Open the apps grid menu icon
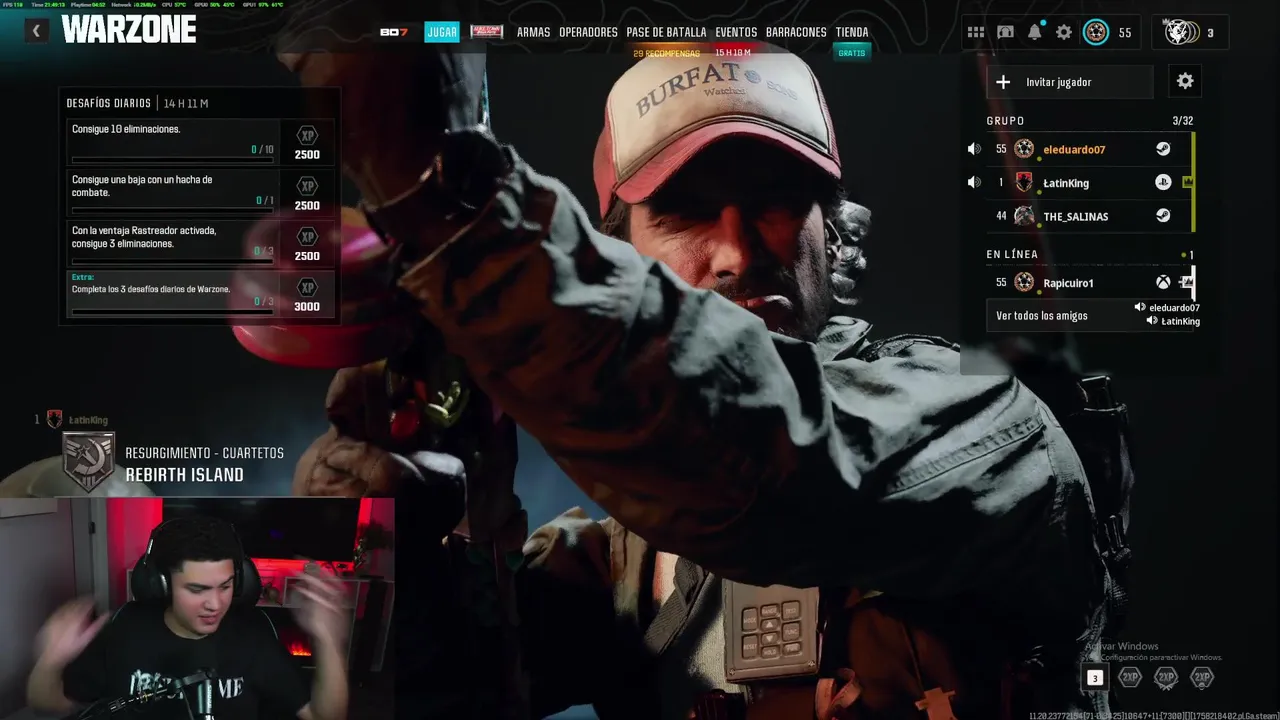 tap(976, 32)
